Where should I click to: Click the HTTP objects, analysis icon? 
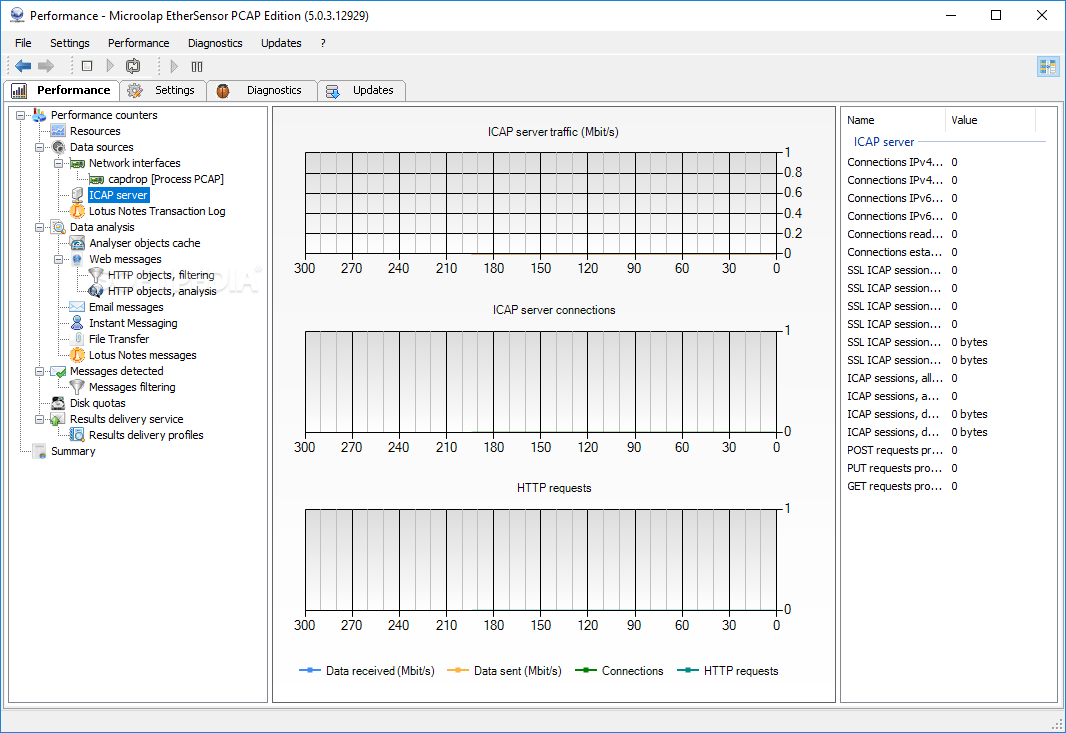pos(97,291)
